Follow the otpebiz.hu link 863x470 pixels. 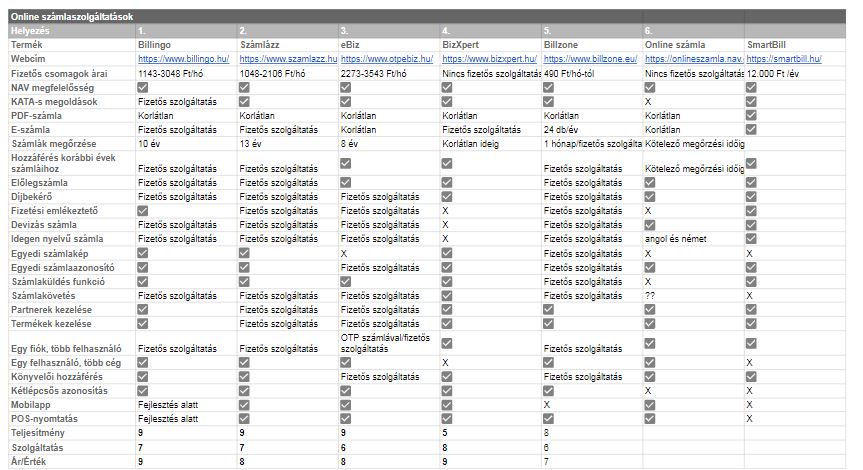tap(386, 60)
